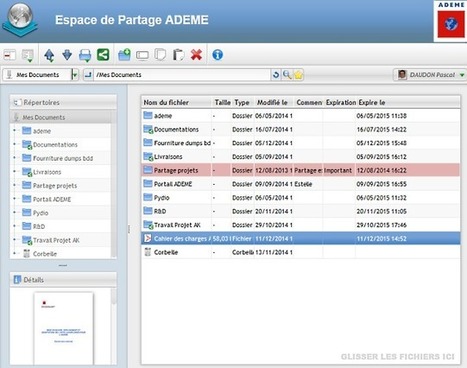Click the star bookmark icon
Viewport: 467px width, 368px height.
coord(298,75)
